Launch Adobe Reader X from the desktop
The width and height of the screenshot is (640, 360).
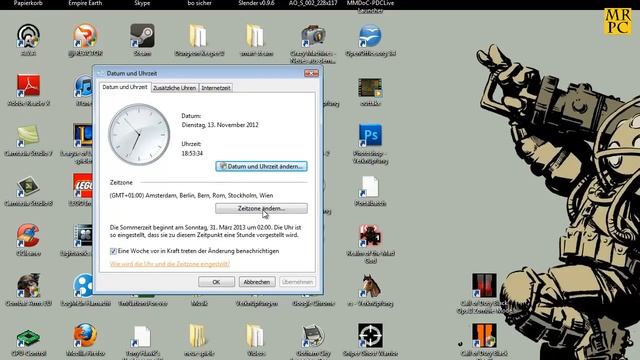(x=28, y=86)
